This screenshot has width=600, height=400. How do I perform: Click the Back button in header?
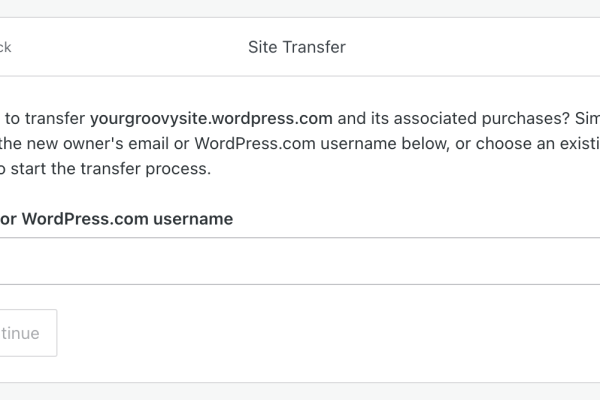click(x=6, y=47)
